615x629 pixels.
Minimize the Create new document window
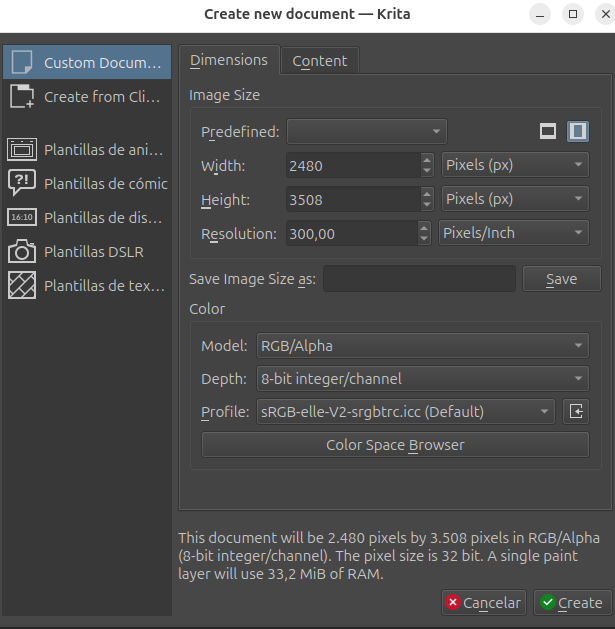pos(540,14)
